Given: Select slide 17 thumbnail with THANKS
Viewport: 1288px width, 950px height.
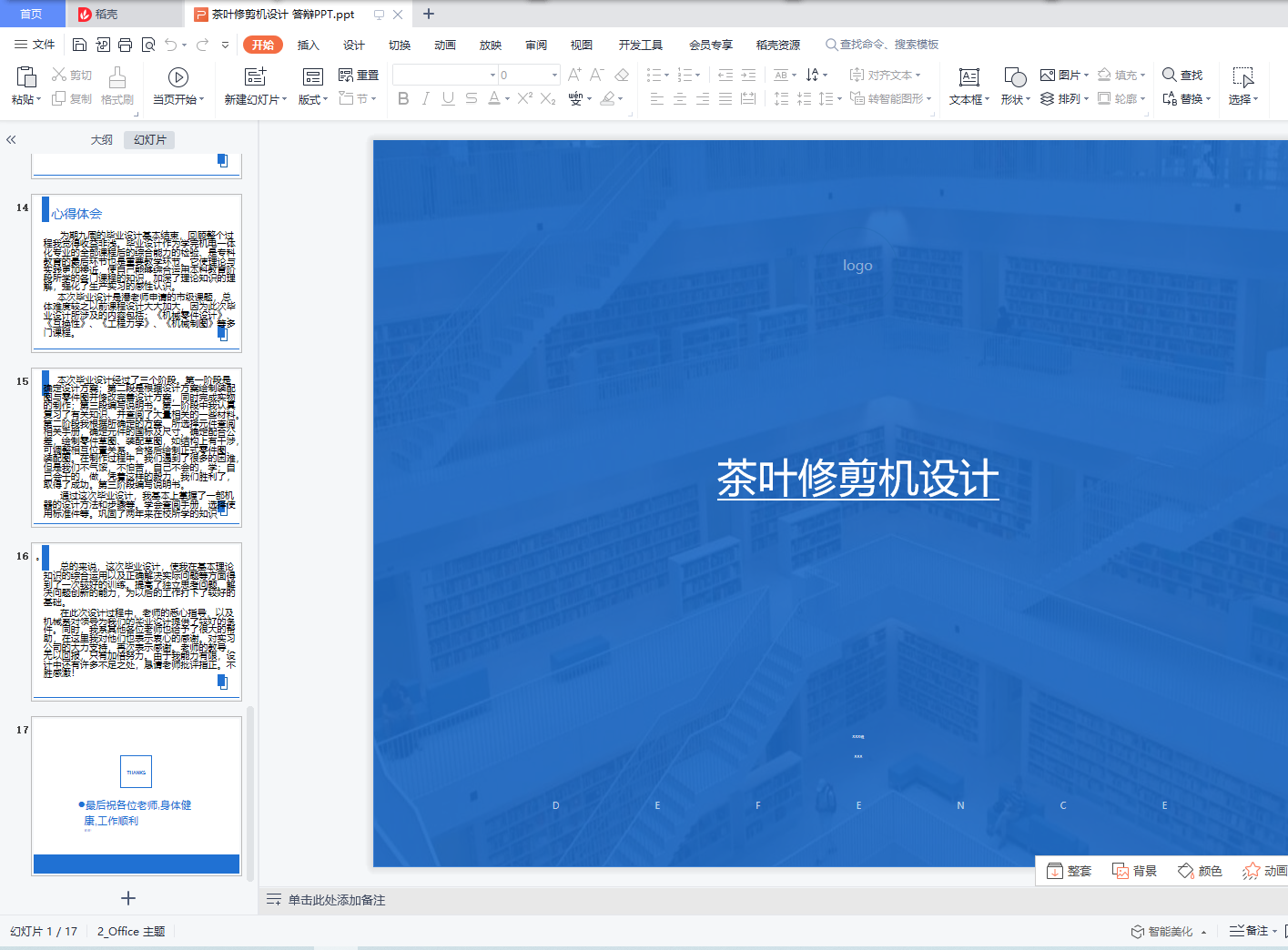Looking at the screenshot, I should click(x=137, y=796).
